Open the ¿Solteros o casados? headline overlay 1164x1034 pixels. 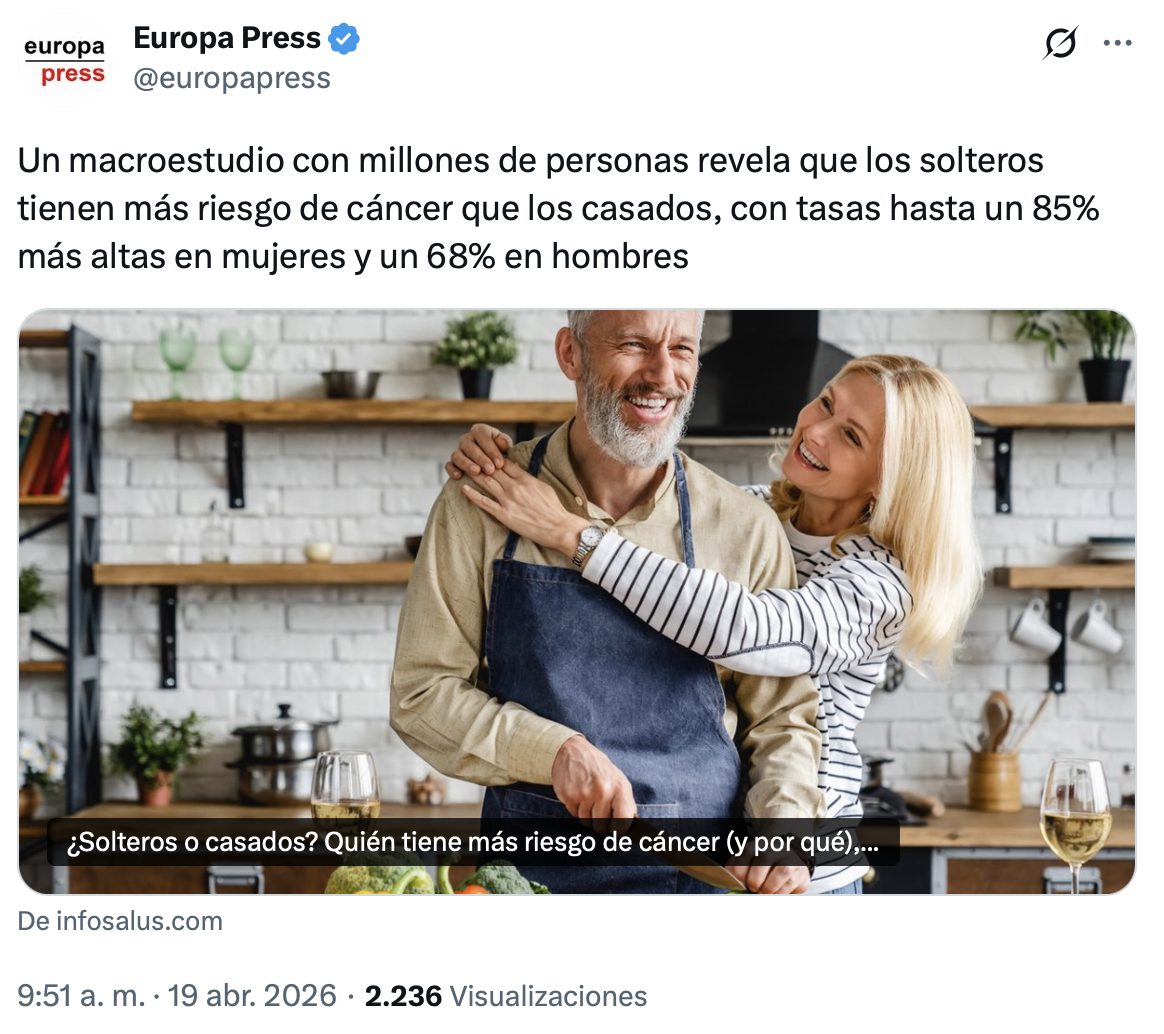click(x=473, y=842)
